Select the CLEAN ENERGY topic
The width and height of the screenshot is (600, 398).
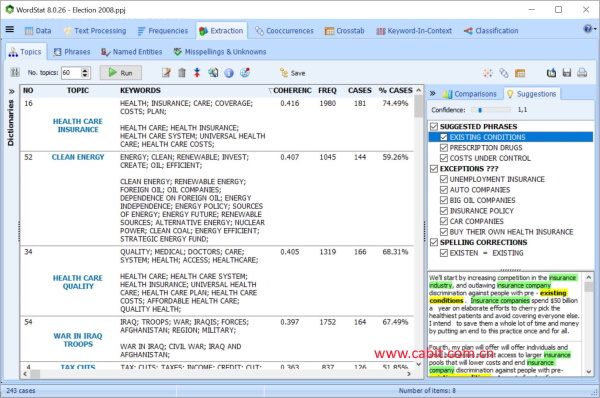pyautogui.click(x=78, y=157)
